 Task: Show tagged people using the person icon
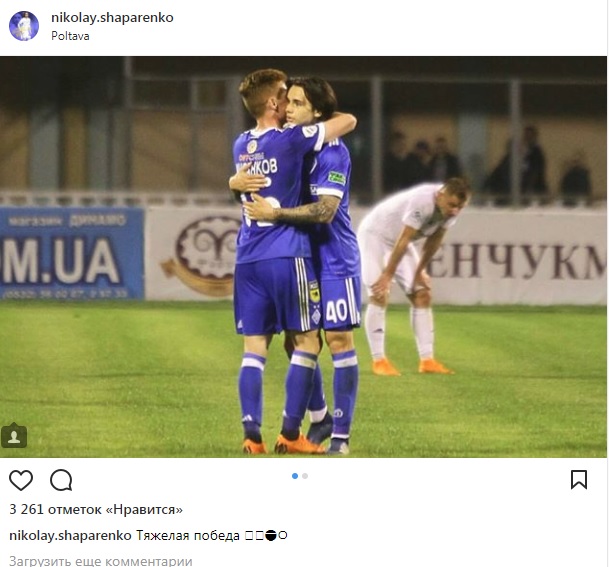coord(14,436)
